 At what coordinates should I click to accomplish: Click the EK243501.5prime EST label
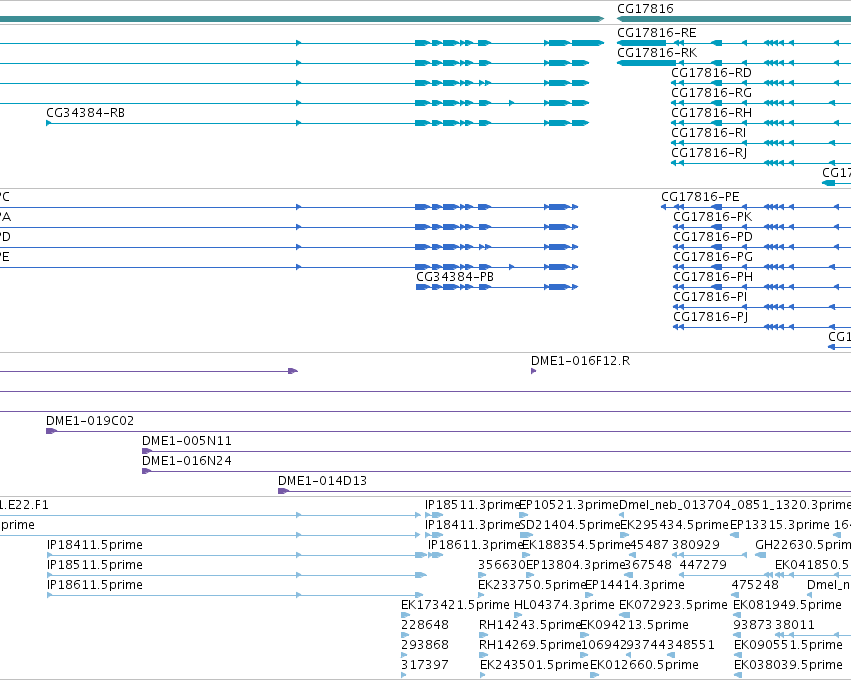tap(534, 665)
